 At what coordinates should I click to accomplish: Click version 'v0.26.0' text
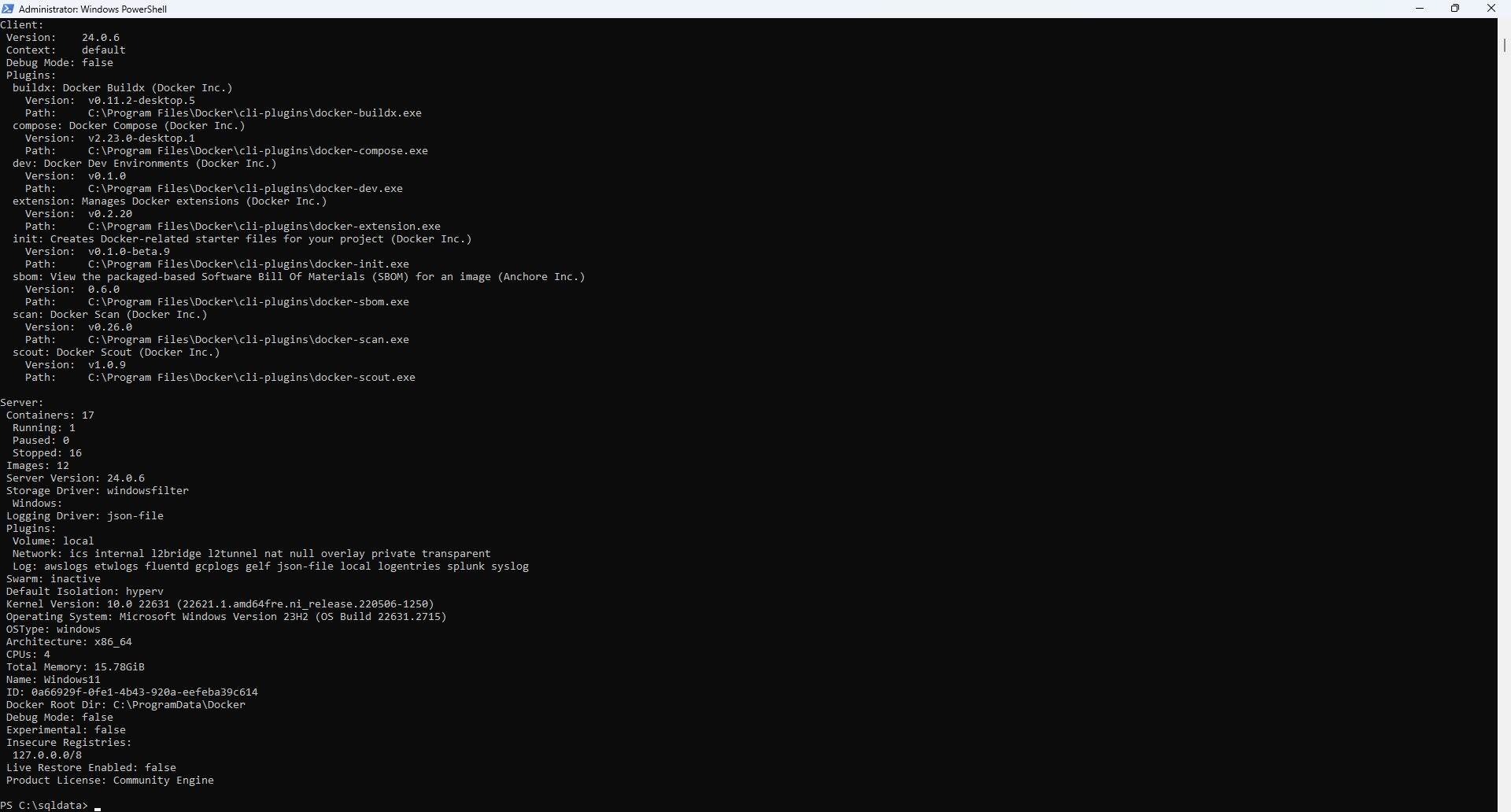[110, 327]
